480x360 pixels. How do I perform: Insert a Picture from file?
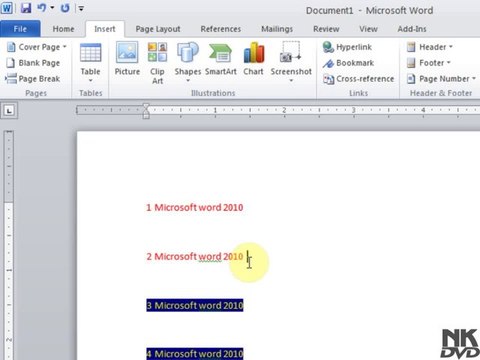click(127, 58)
